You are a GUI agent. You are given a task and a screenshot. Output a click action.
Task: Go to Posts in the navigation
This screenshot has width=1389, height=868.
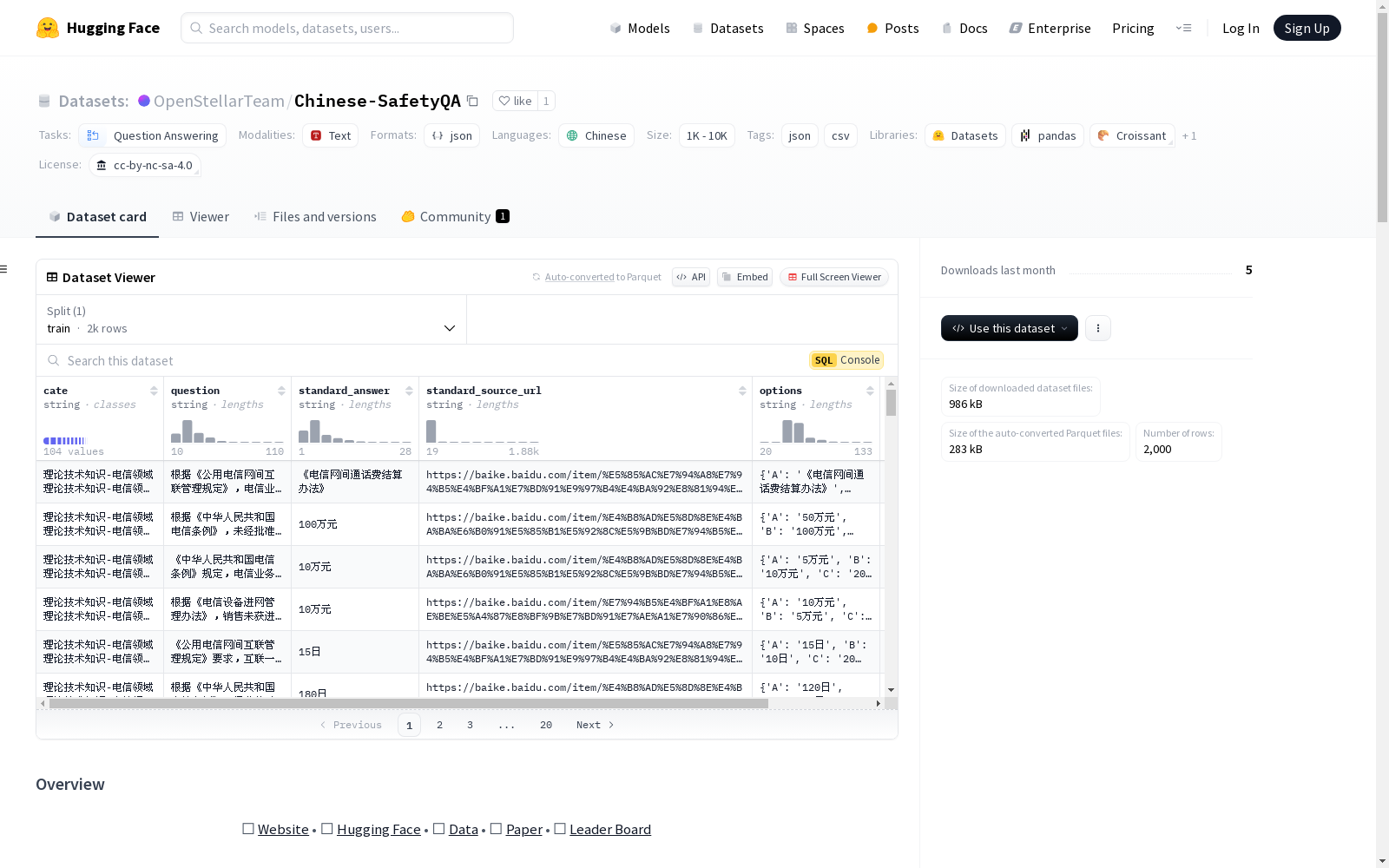893,28
